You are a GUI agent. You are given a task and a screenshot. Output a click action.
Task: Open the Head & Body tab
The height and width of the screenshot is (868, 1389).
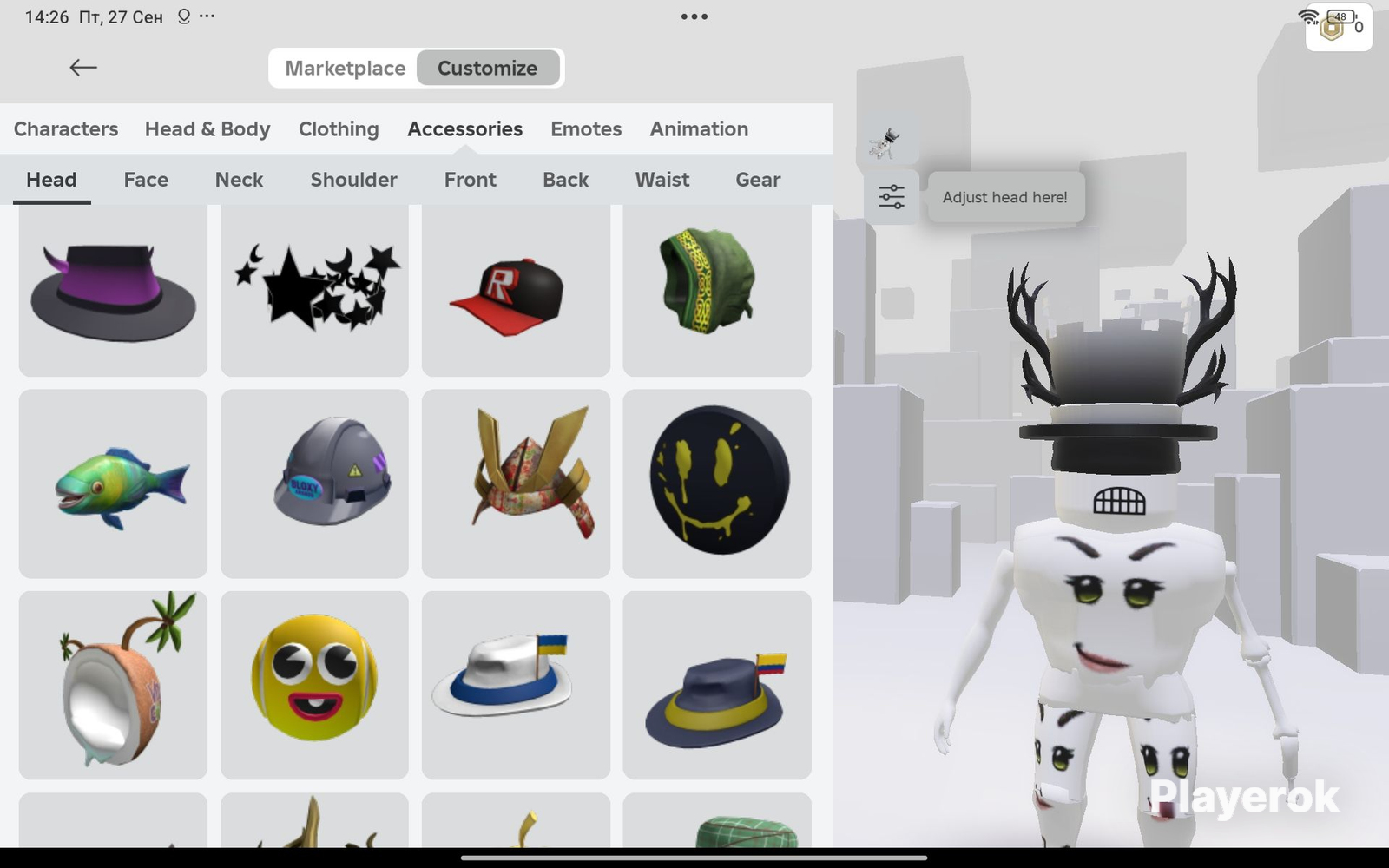click(x=207, y=129)
